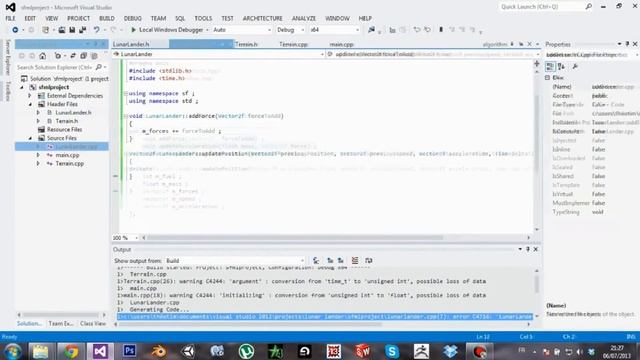The image size is (640, 360).
Task: Open the TOOLS menu
Action: [203, 18]
